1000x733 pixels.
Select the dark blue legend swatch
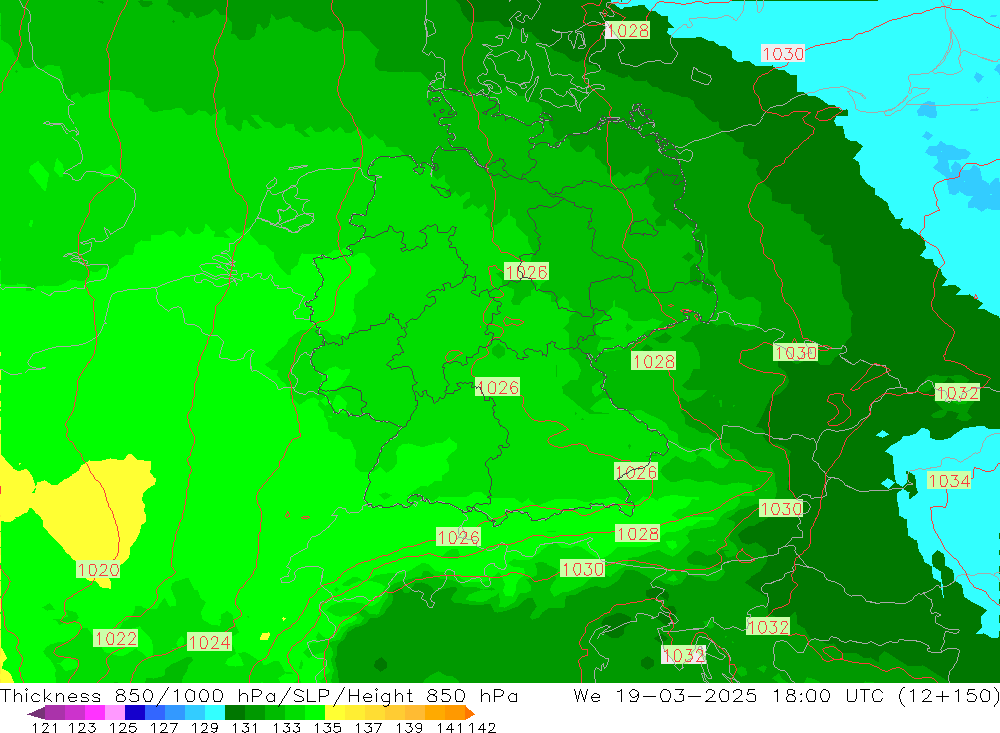click(135, 713)
